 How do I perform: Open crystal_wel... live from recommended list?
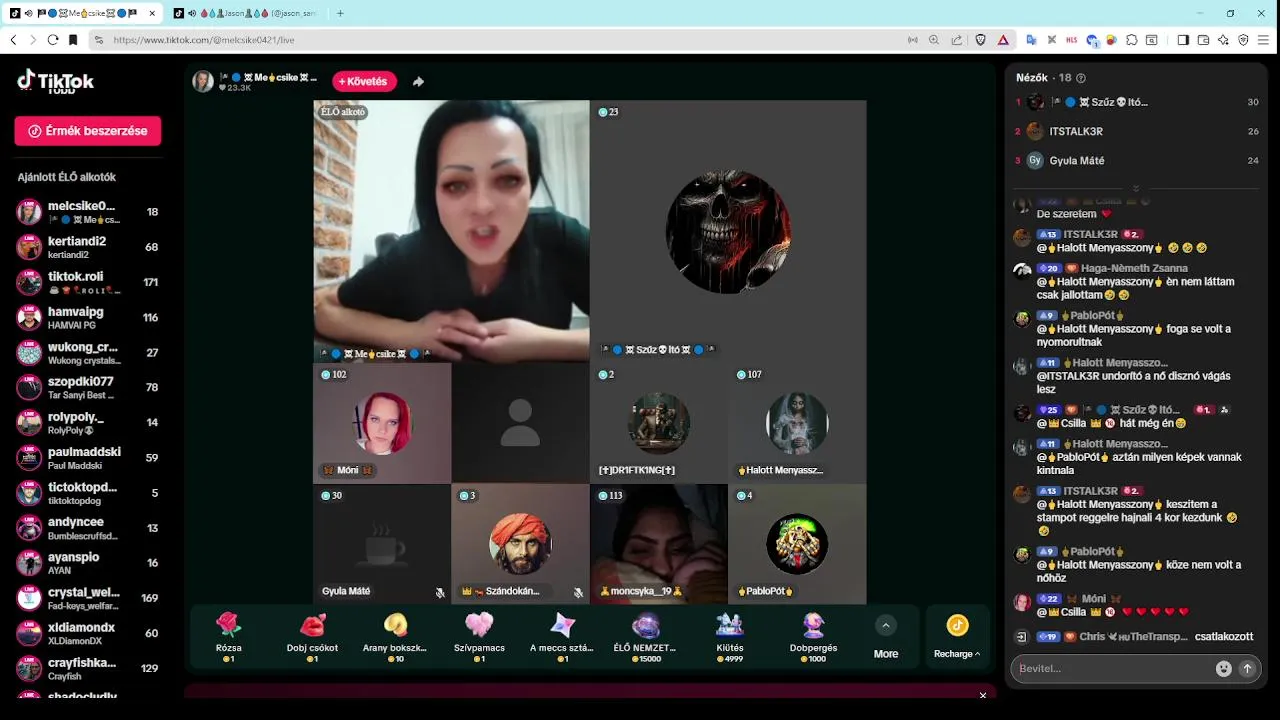coord(88,598)
